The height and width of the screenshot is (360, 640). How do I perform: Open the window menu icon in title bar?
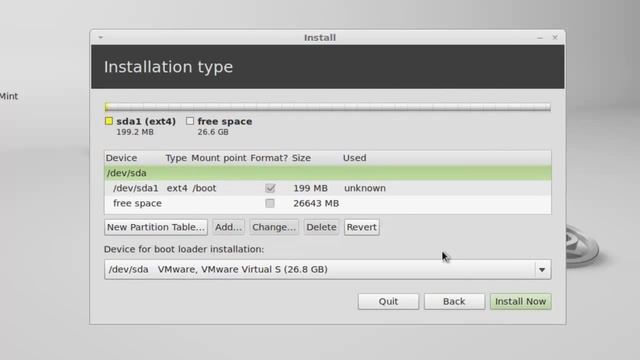(101, 38)
